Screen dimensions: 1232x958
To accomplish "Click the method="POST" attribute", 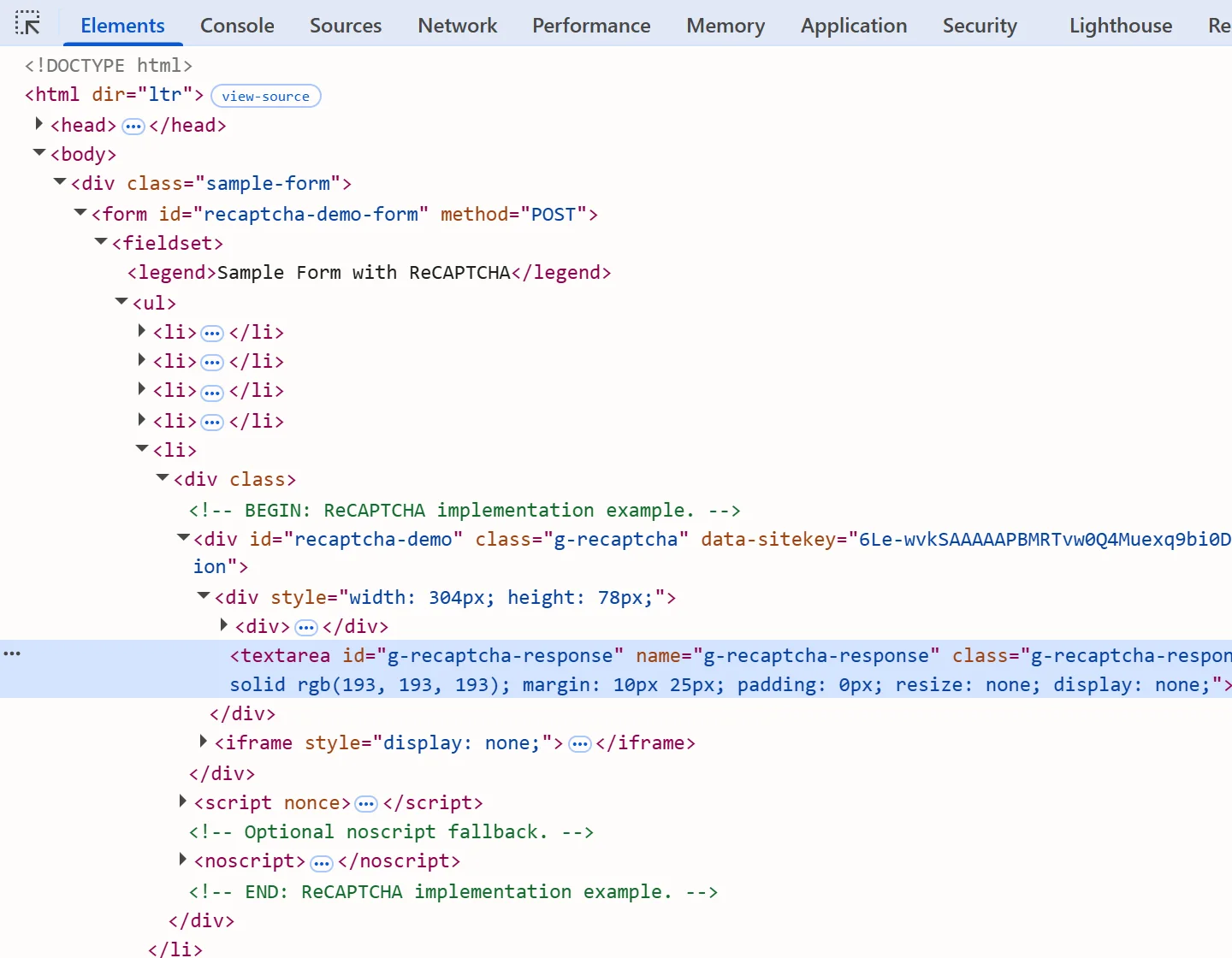I will (513, 215).
